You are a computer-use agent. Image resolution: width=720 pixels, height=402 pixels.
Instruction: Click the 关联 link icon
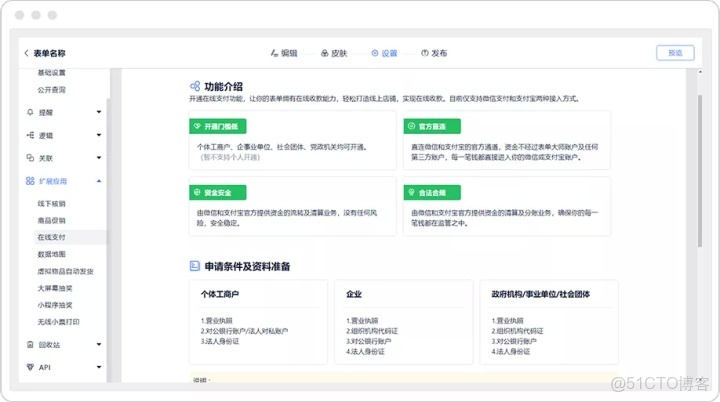(30, 158)
